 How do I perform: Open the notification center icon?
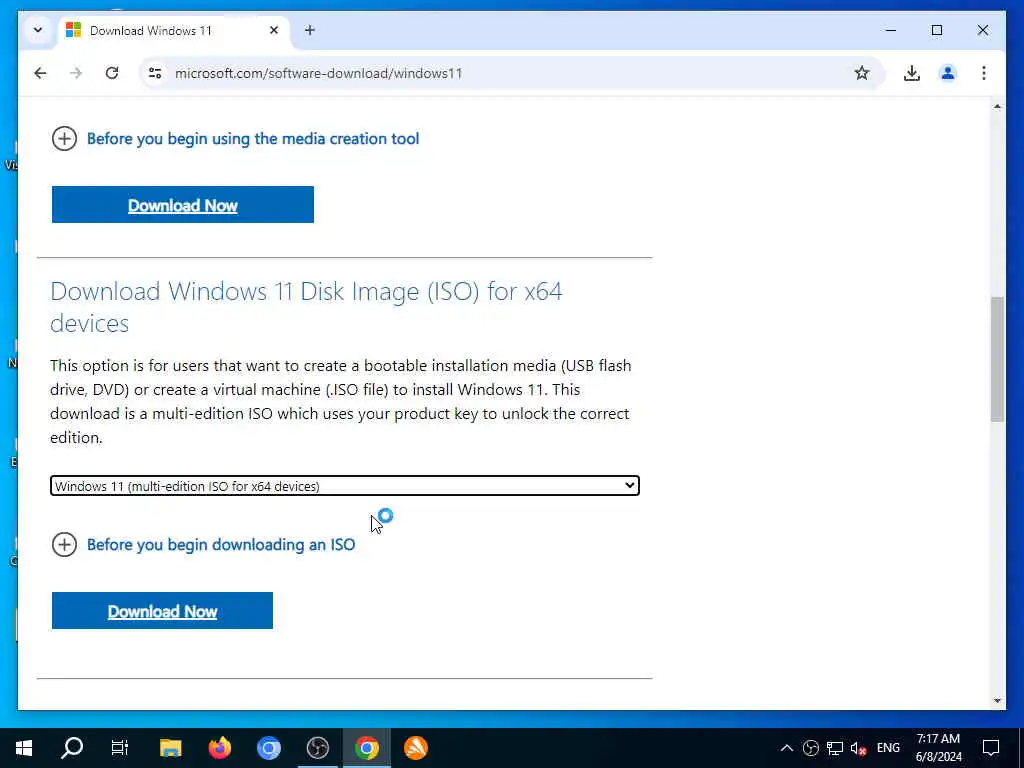click(x=991, y=748)
